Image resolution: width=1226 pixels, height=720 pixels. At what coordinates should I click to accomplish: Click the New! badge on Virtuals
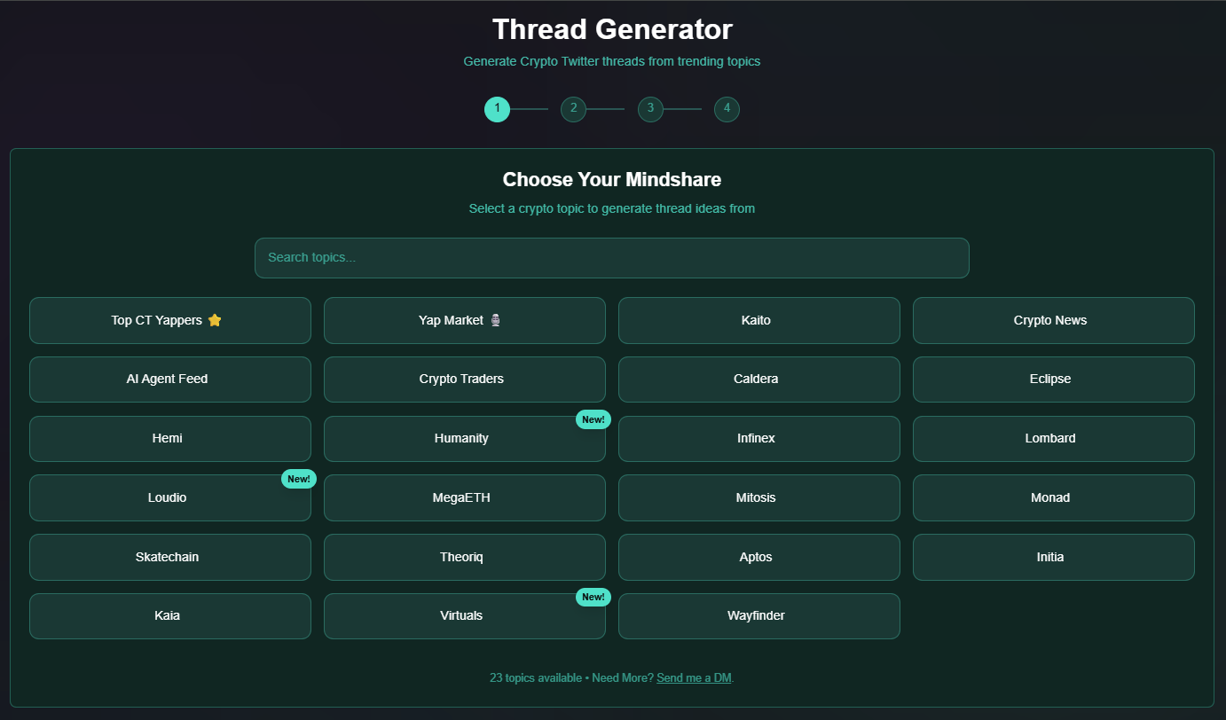pos(593,597)
